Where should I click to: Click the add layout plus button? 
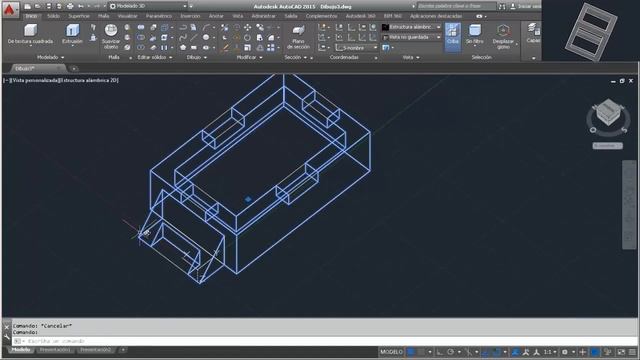click(x=123, y=350)
